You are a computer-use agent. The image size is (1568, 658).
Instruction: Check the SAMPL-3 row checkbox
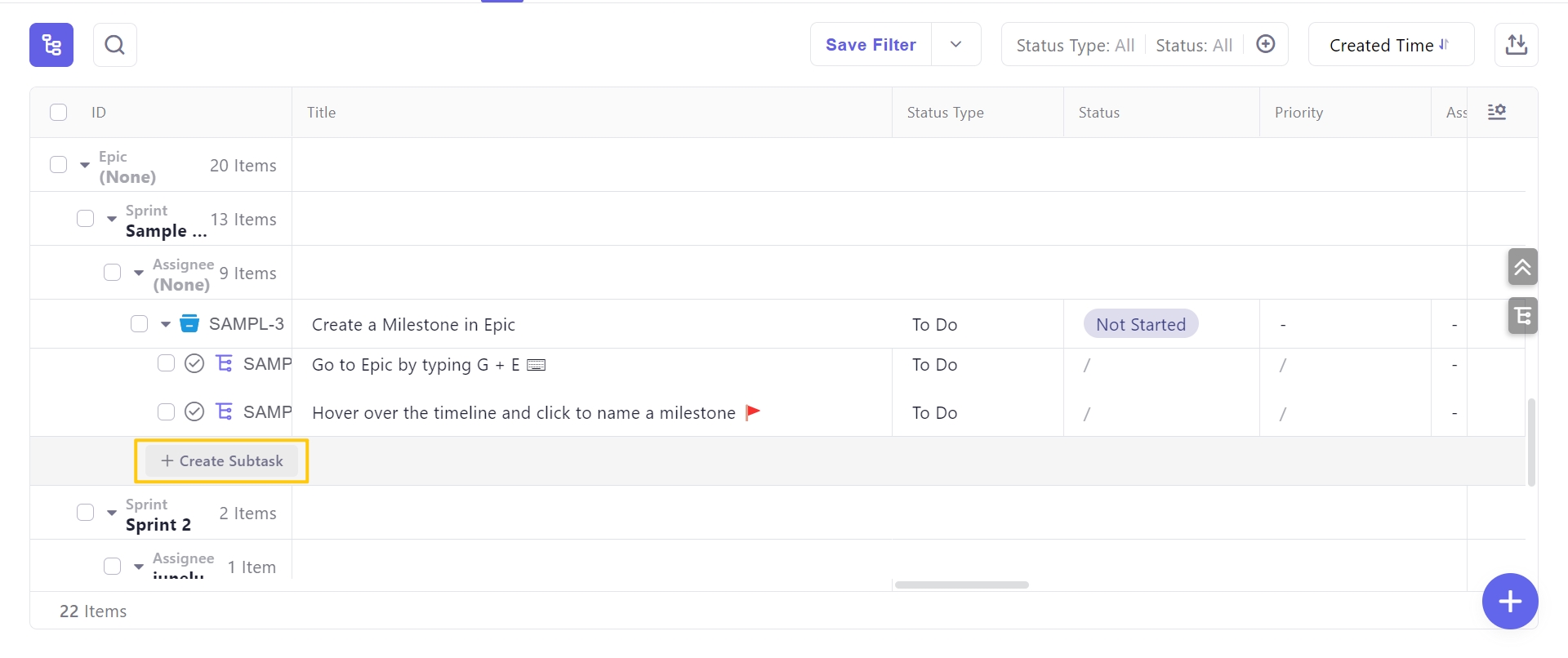point(140,324)
